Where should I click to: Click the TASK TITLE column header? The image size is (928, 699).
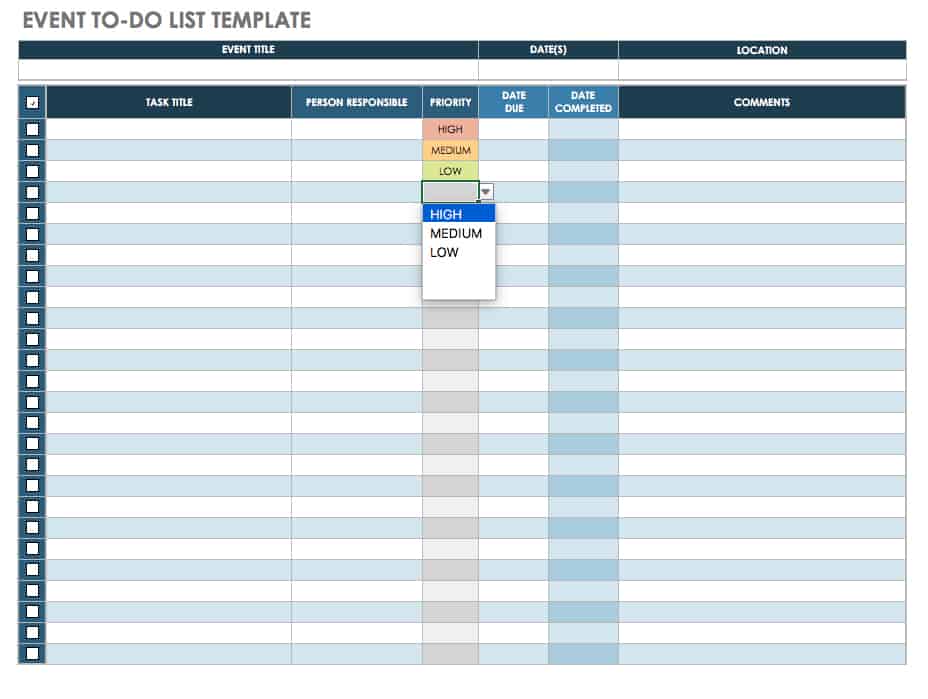tap(169, 102)
